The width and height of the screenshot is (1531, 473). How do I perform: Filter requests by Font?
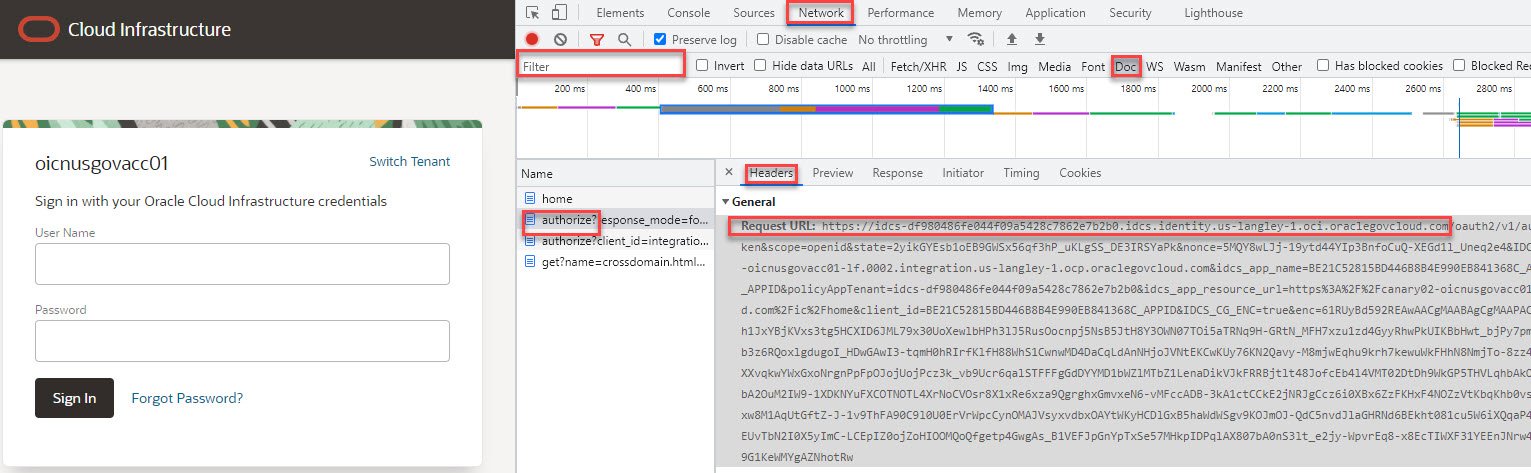(1093, 67)
